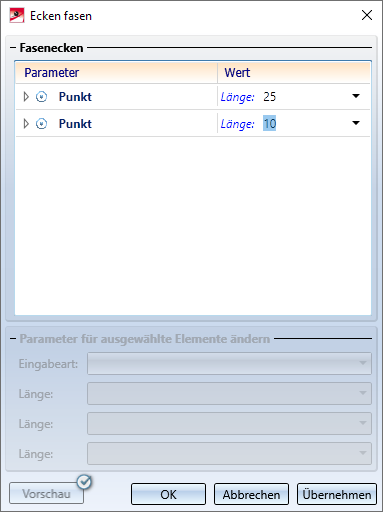Click the highlighted value 10 field
This screenshot has width=383, height=512.
(270, 124)
